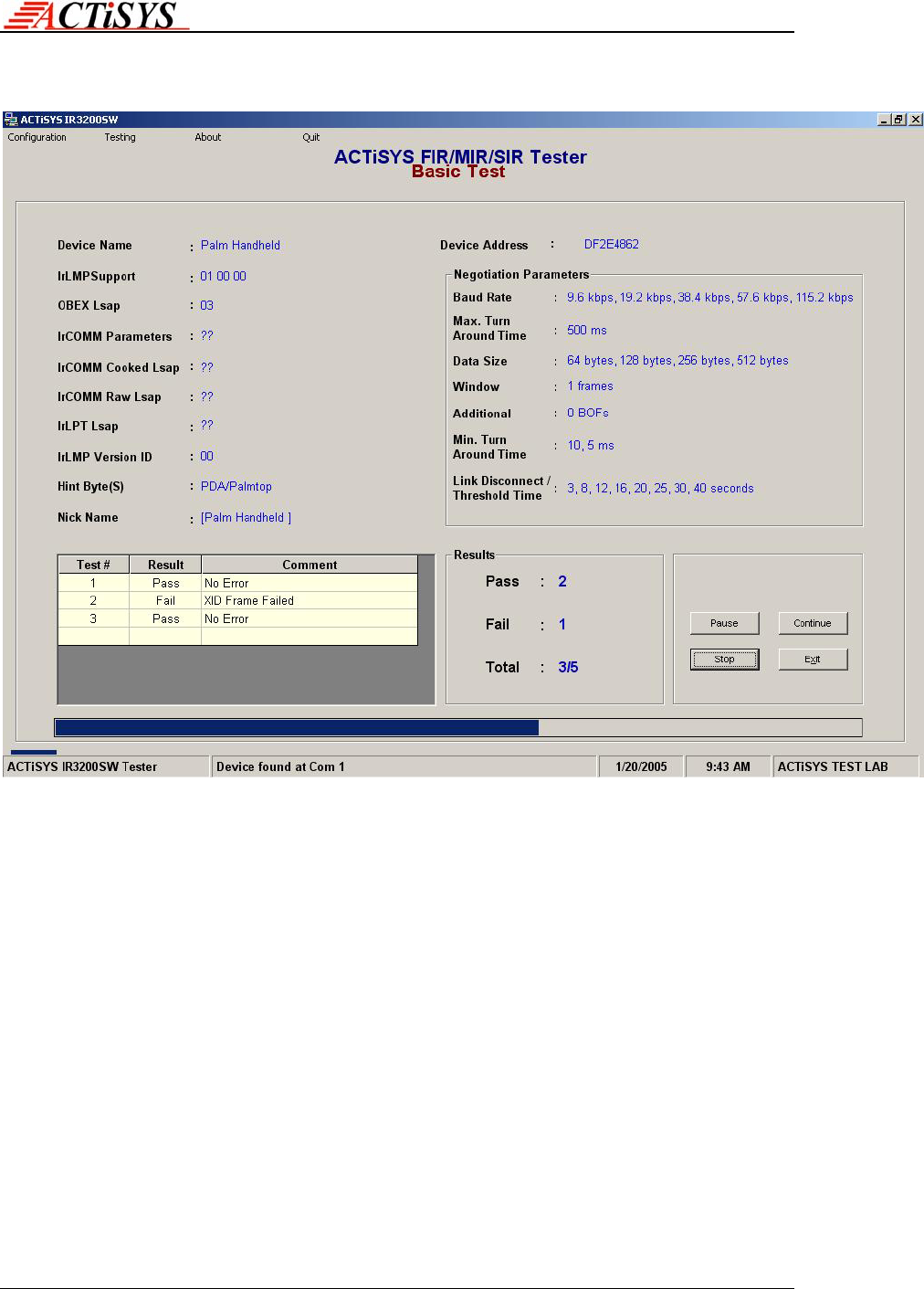Click the Pass result in test row 1
The image size is (924, 1289).
[165, 583]
